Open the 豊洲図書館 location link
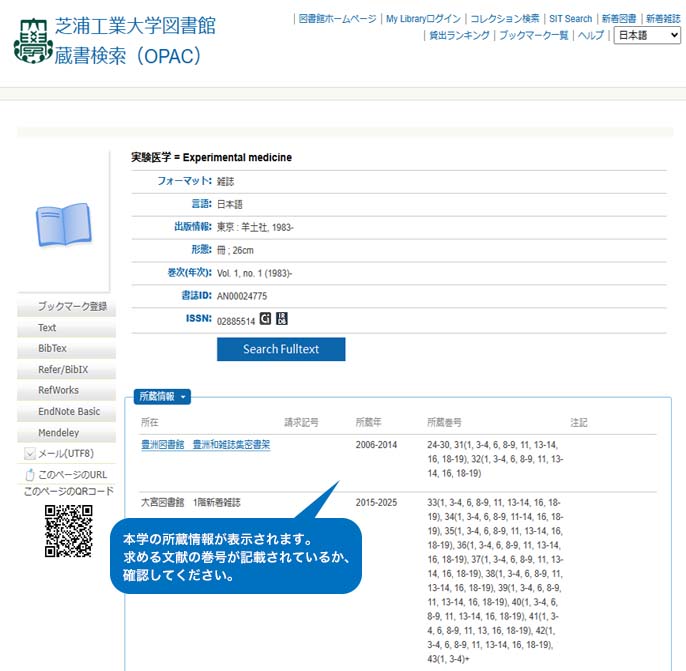The image size is (686, 671). coord(163,445)
